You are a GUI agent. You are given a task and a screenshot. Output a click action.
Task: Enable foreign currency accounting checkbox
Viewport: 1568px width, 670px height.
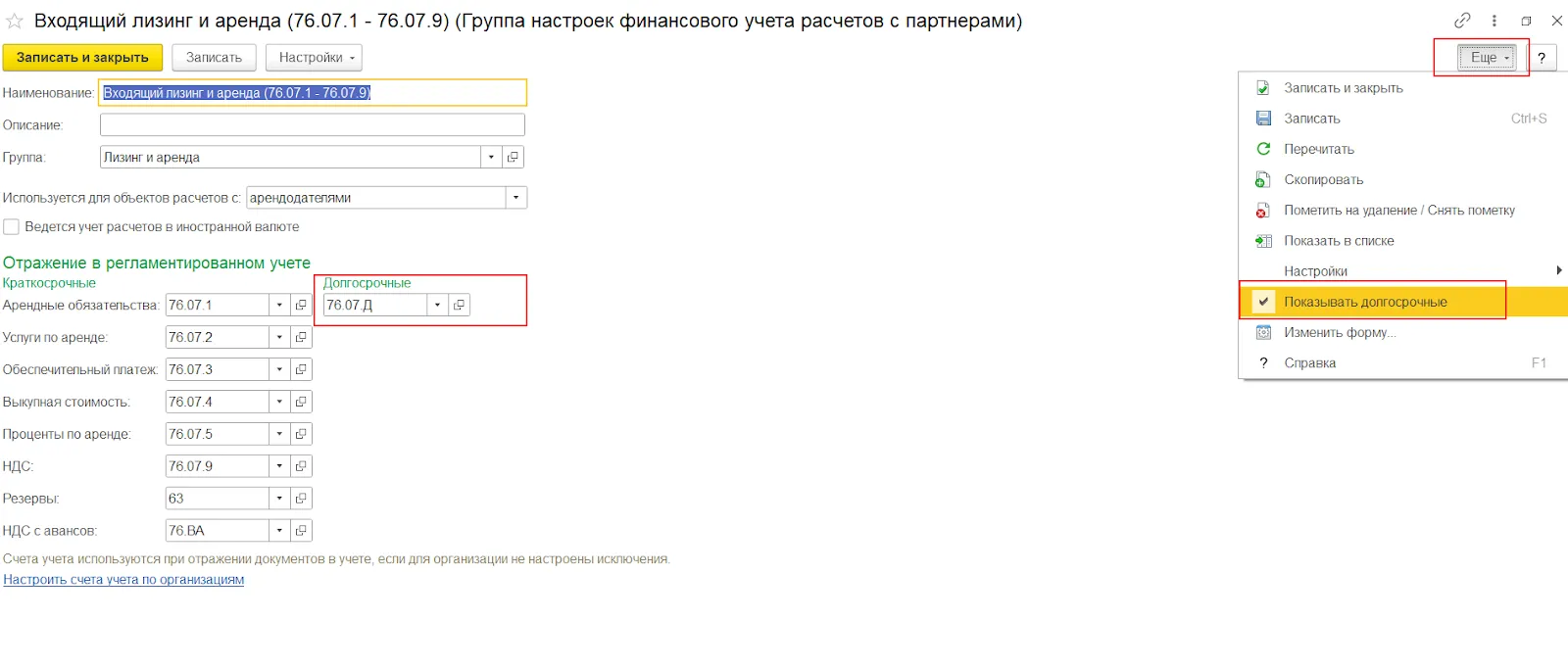point(12,227)
